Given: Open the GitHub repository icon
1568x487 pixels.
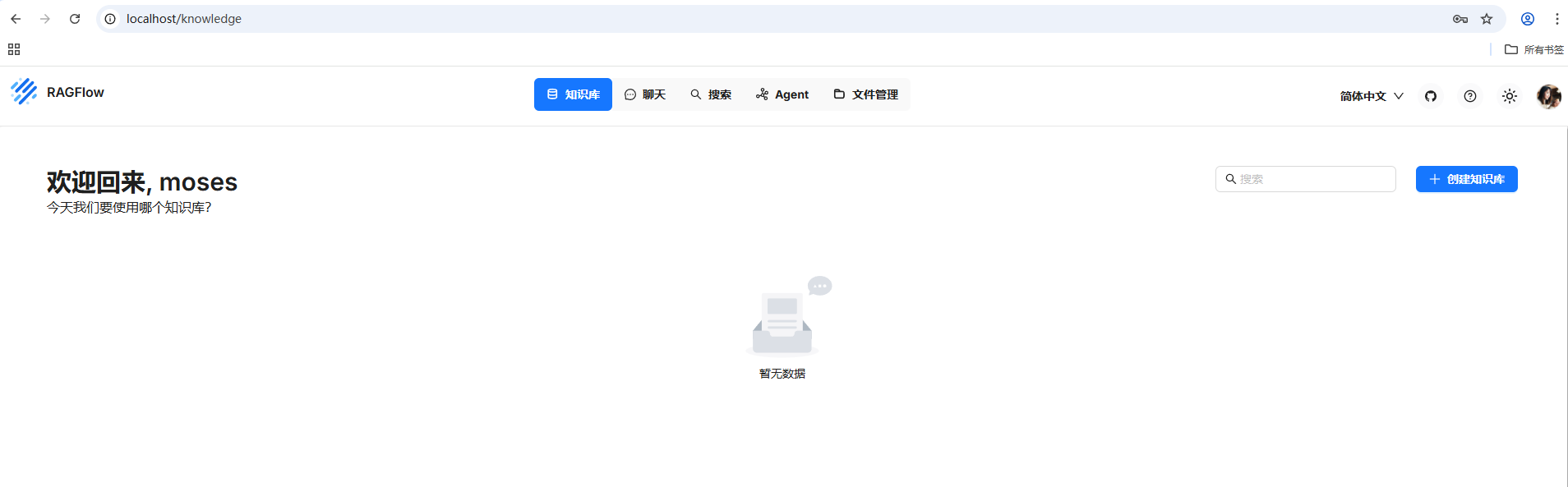Looking at the screenshot, I should (1431, 96).
